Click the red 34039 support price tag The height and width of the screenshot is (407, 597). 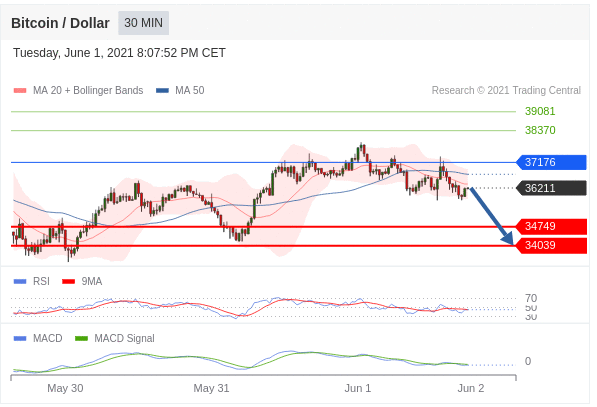click(551, 245)
